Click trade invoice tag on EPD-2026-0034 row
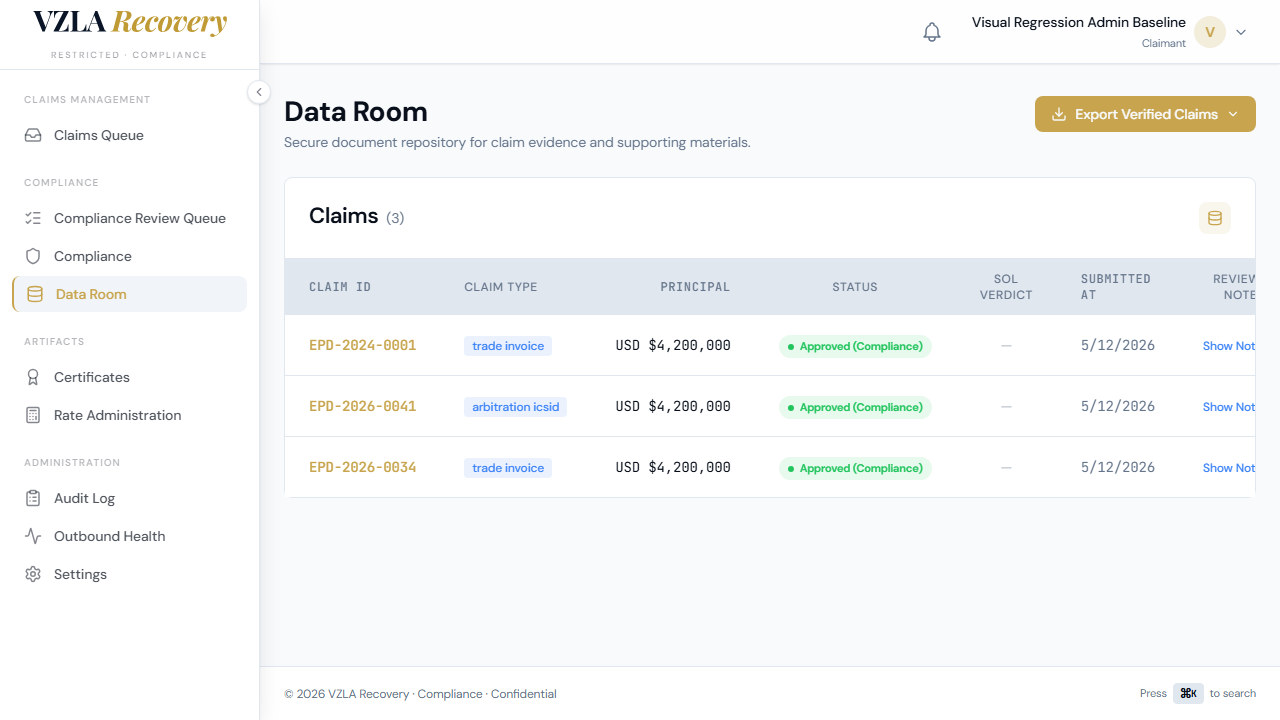Image resolution: width=1280 pixels, height=720 pixels. (508, 468)
